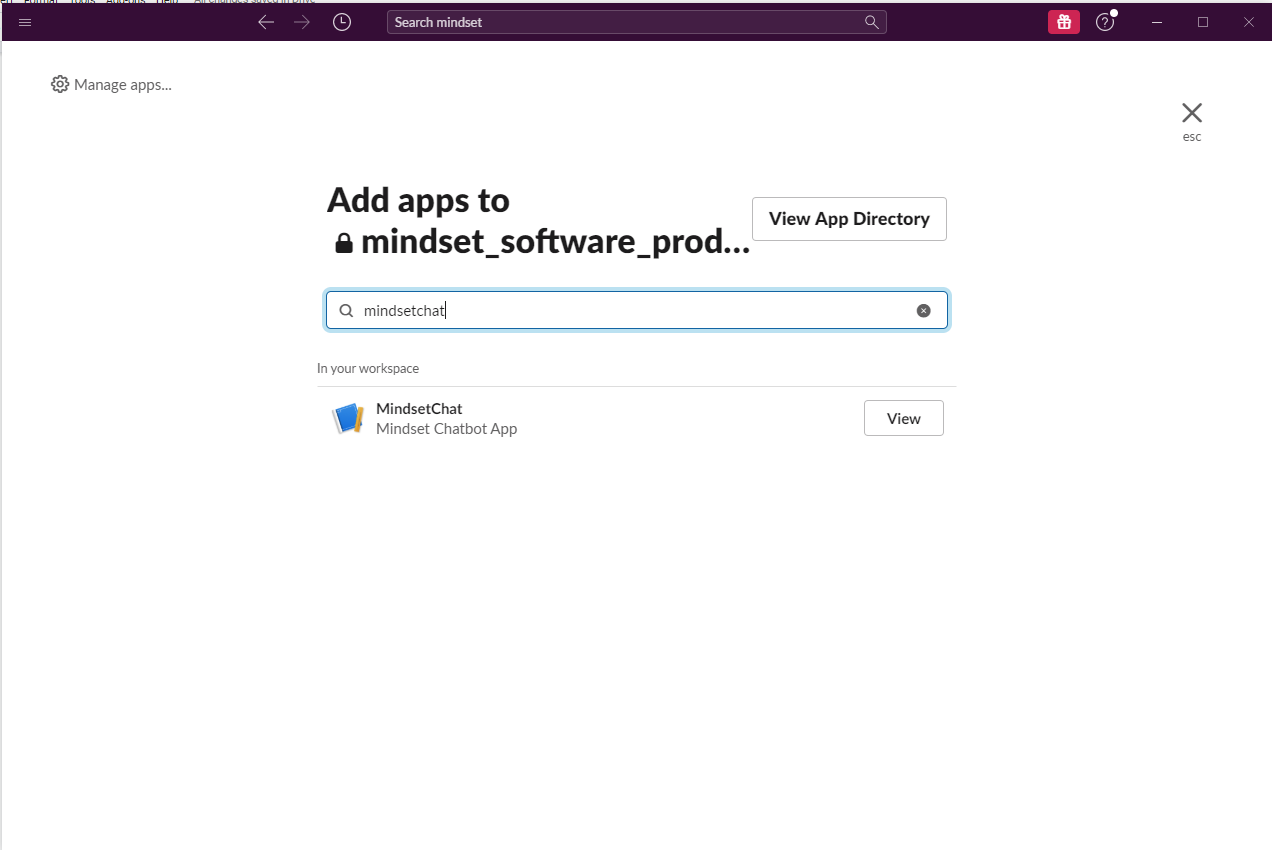1272x850 pixels.
Task: Click the MindsetChat app icon
Action: (x=348, y=418)
